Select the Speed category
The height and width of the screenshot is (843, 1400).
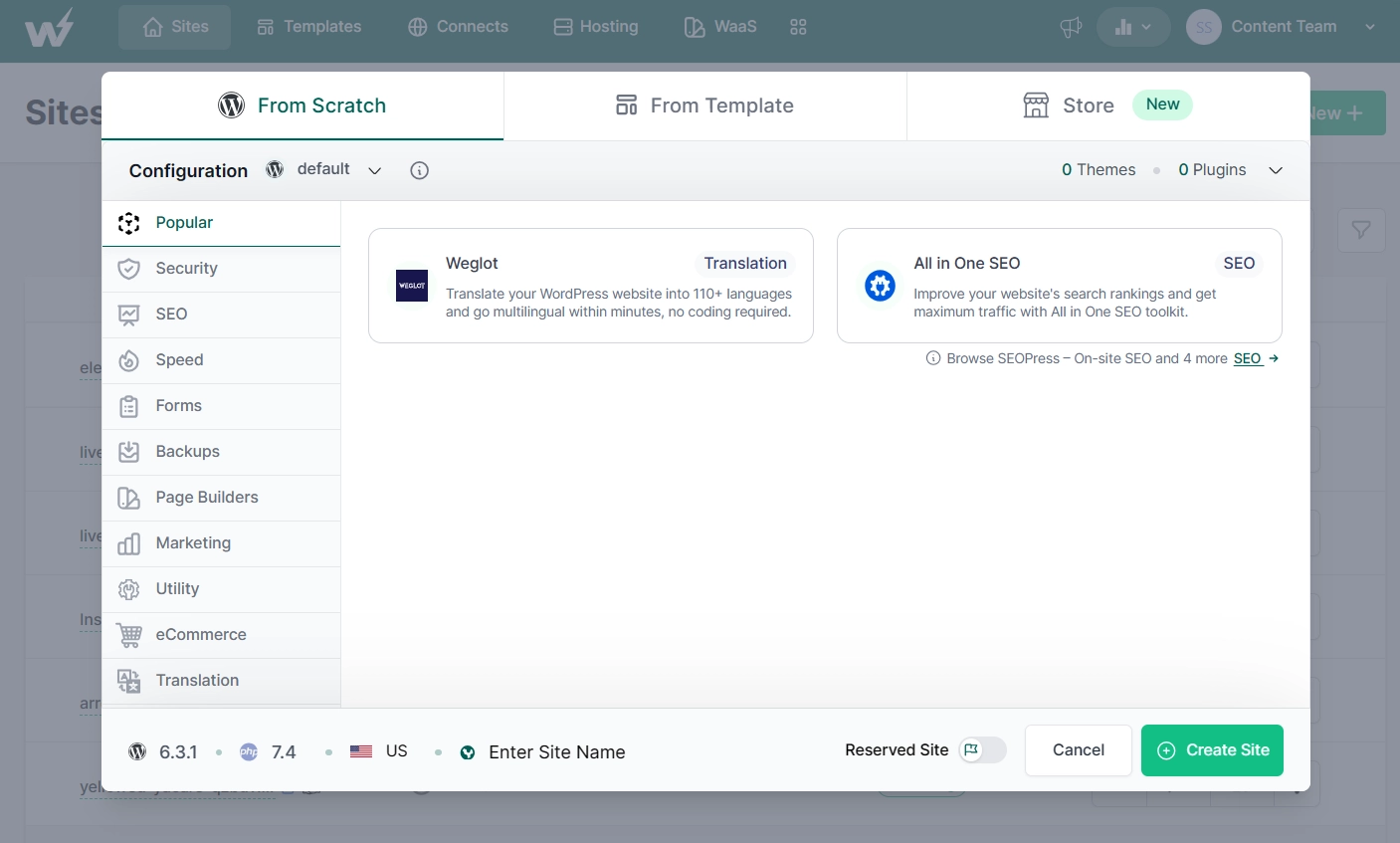point(221,360)
